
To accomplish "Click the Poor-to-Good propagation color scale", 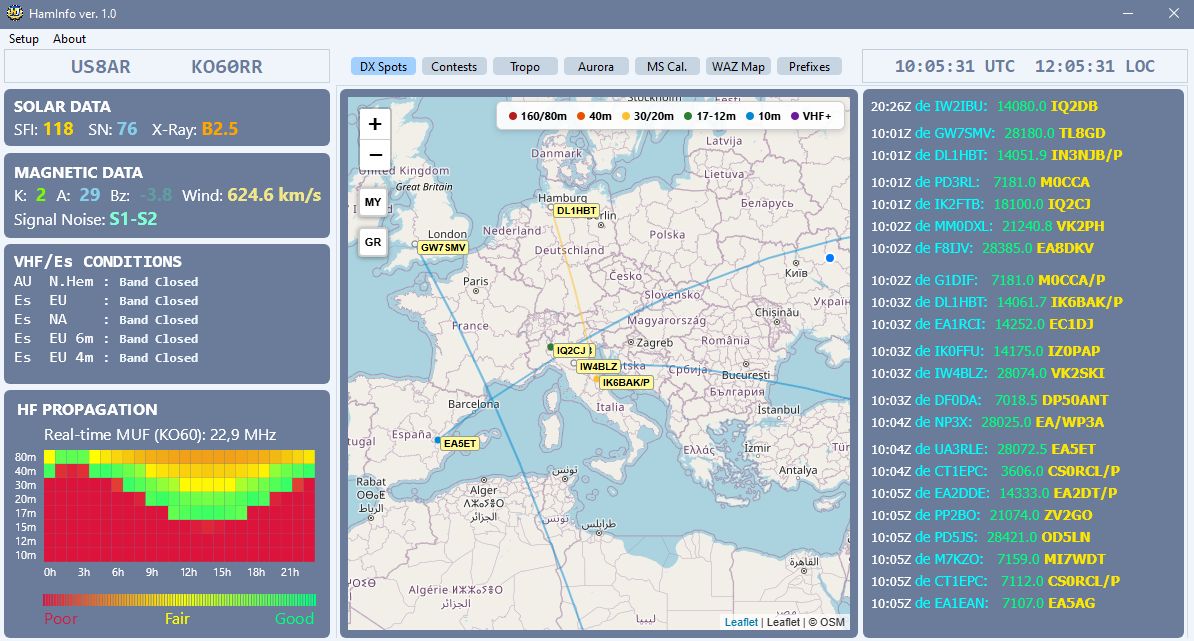I will (x=179, y=600).
